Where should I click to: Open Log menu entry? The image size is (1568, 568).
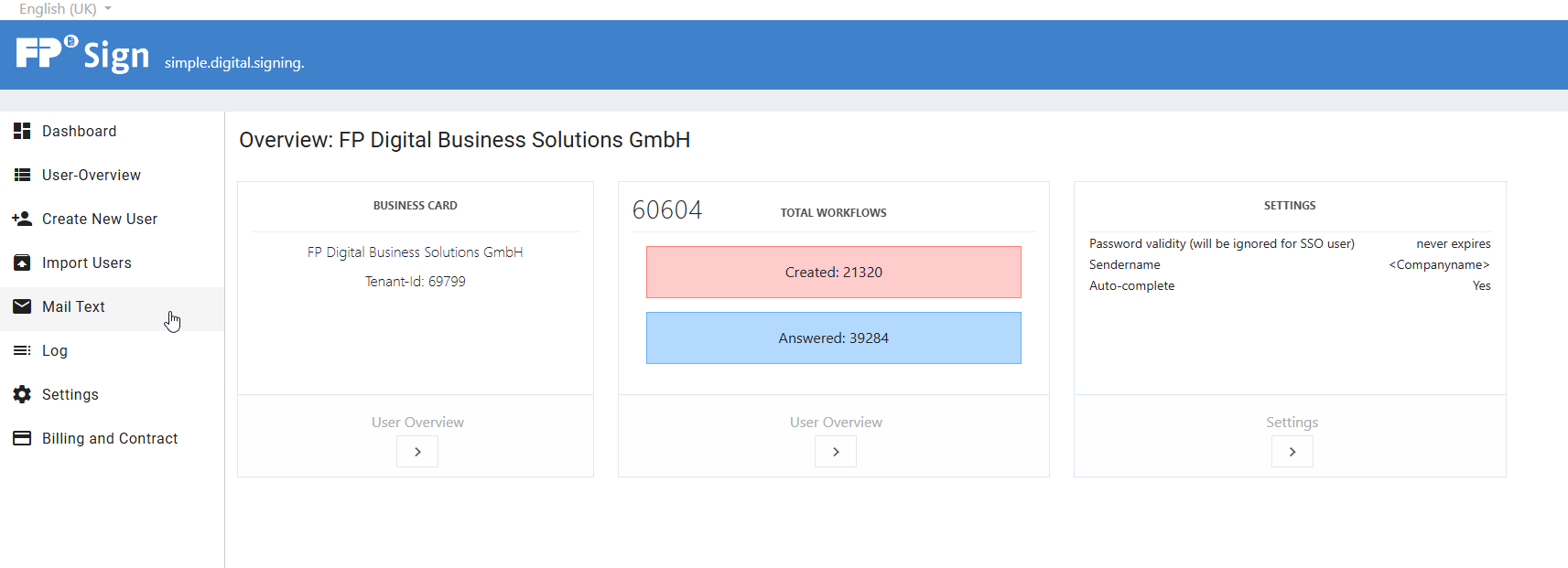click(x=112, y=350)
